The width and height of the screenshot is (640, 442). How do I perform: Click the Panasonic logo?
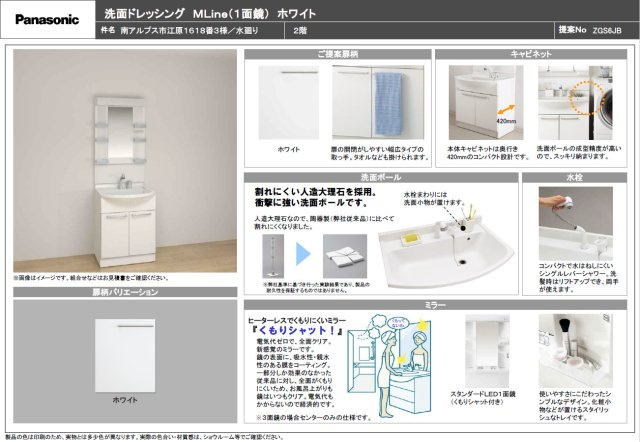pos(44,18)
